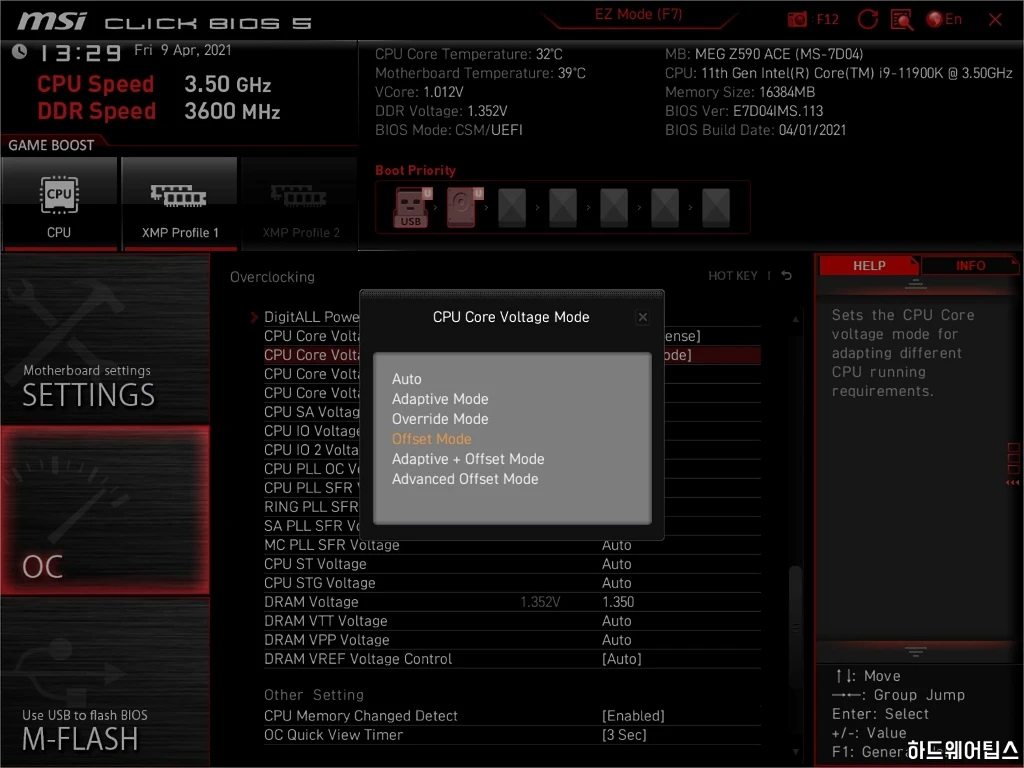The height and width of the screenshot is (768, 1024).
Task: Select CPU PLL OC Voltage row
Action: (312, 469)
